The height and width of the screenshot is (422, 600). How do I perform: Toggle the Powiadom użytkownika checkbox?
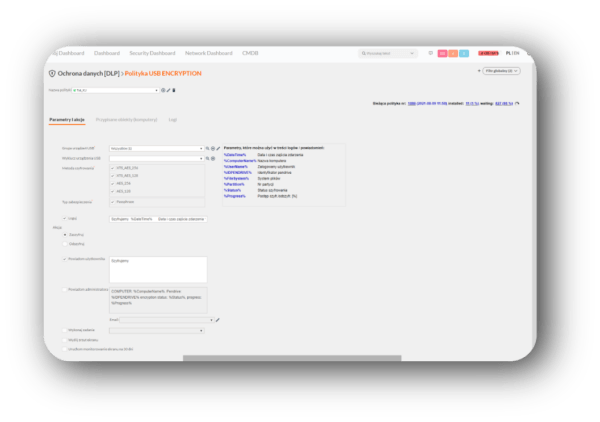[65, 259]
